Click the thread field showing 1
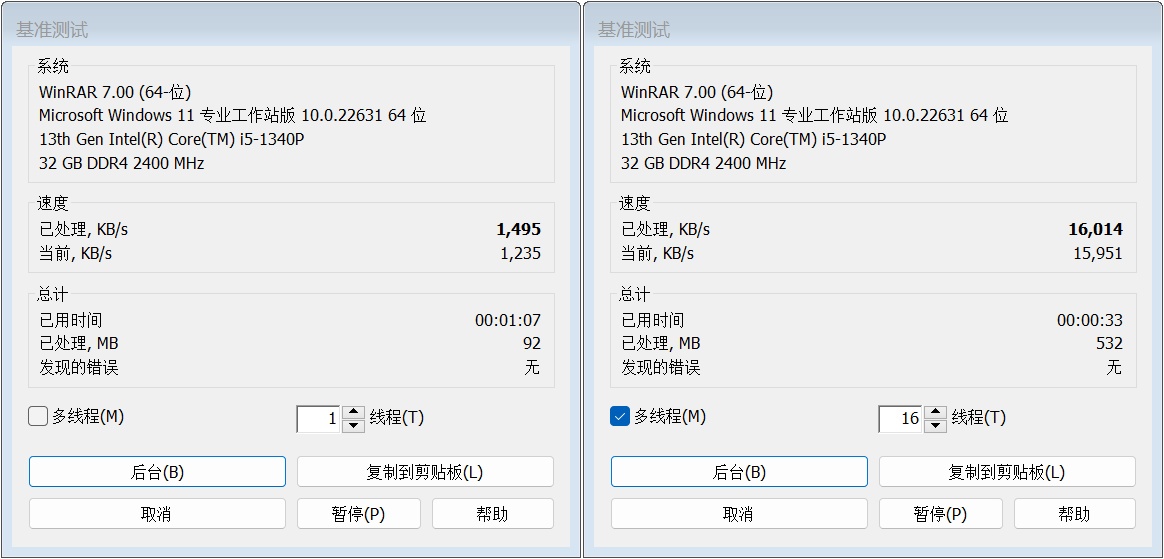The height and width of the screenshot is (559, 1164). 320,418
